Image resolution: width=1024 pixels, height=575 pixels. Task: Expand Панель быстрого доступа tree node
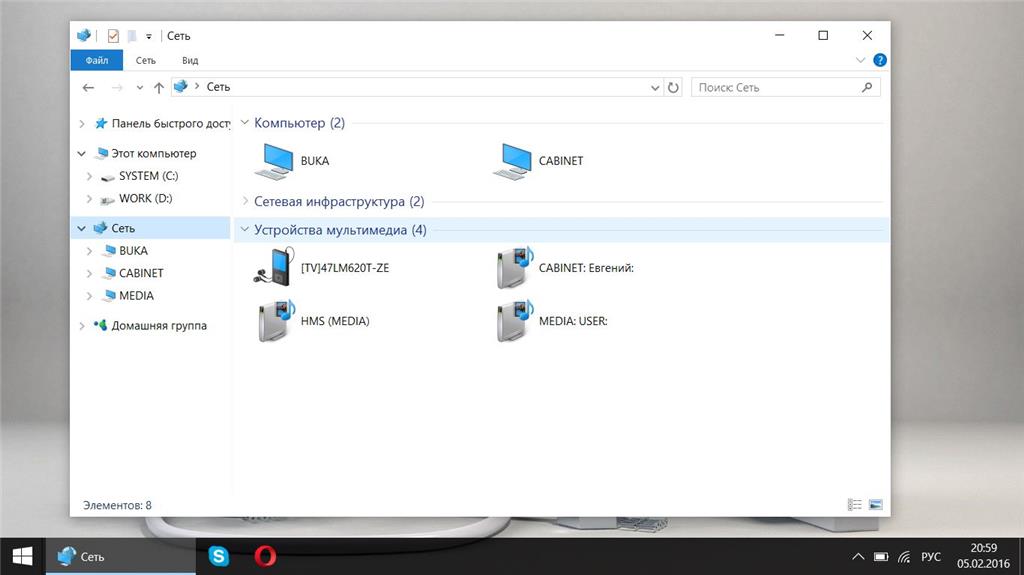82,123
